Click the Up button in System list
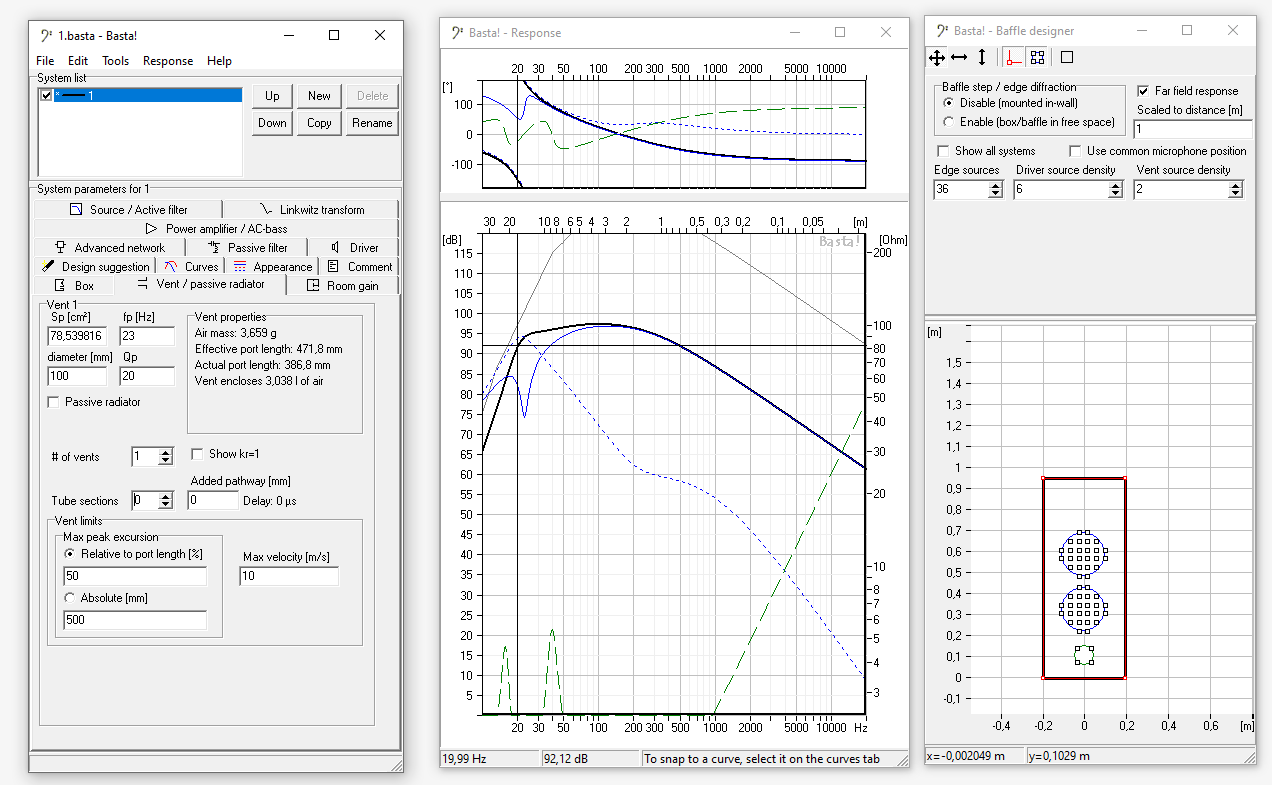This screenshot has width=1272, height=785. tap(272, 96)
